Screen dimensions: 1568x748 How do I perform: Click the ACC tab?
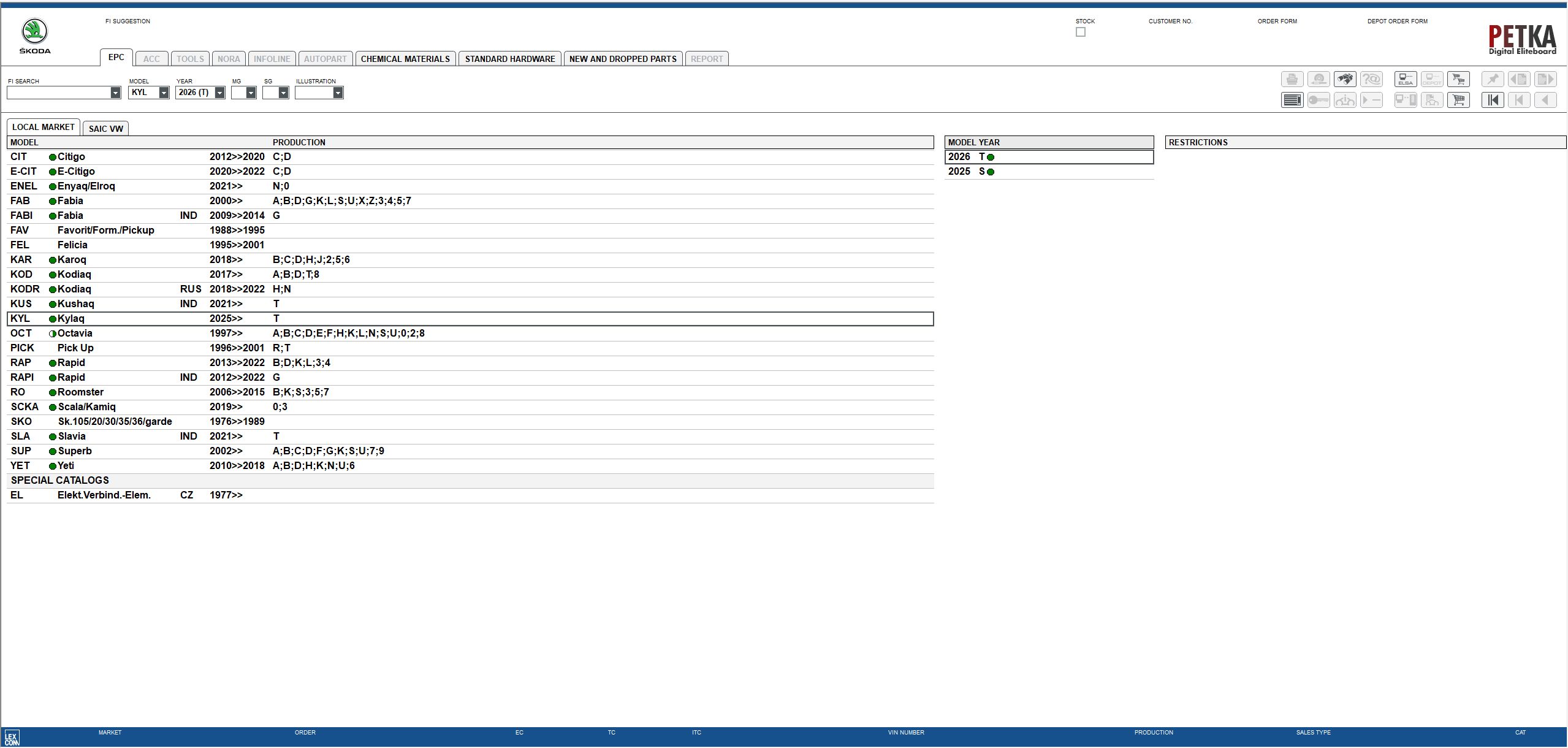coord(151,59)
